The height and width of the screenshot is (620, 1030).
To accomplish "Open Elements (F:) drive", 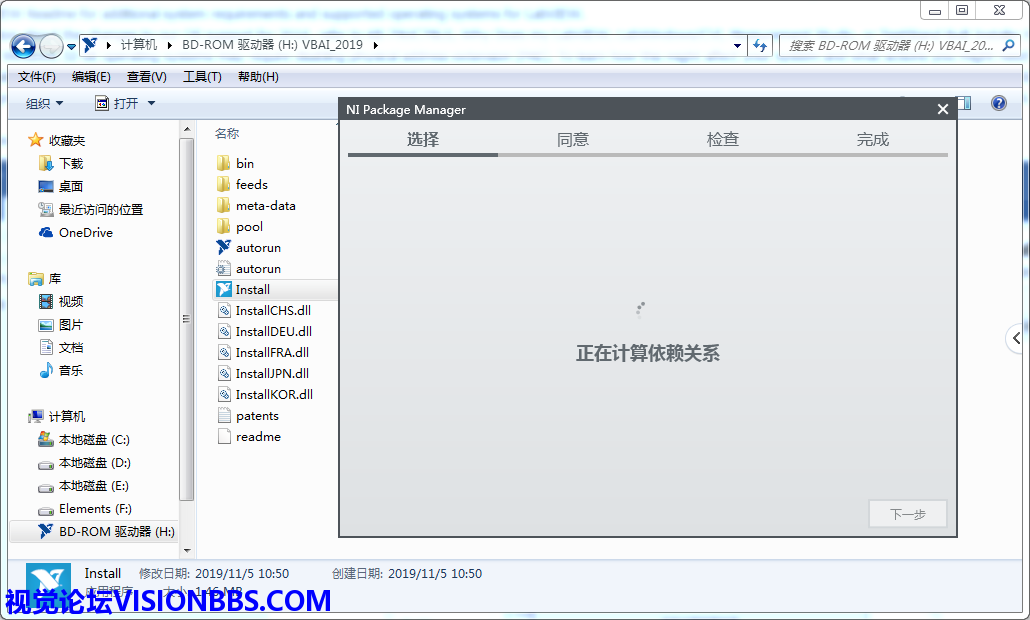I will coord(85,508).
